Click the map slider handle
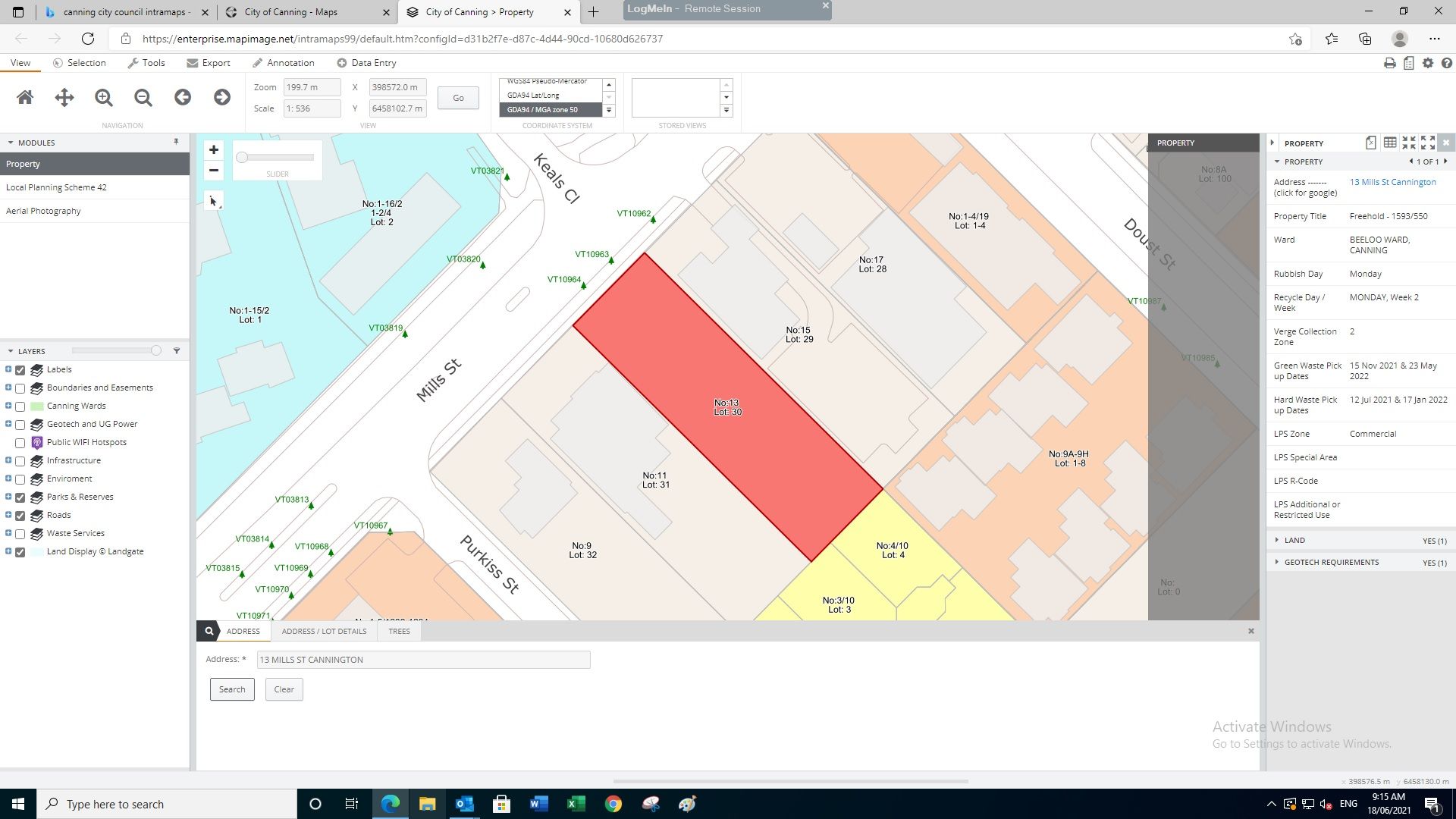Viewport: 1456px width, 819px height. (242, 158)
